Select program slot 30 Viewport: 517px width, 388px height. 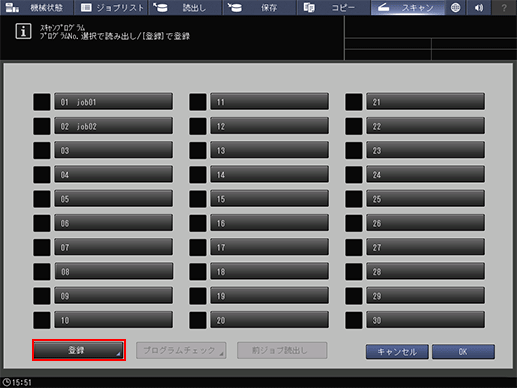pyautogui.click(x=426, y=320)
